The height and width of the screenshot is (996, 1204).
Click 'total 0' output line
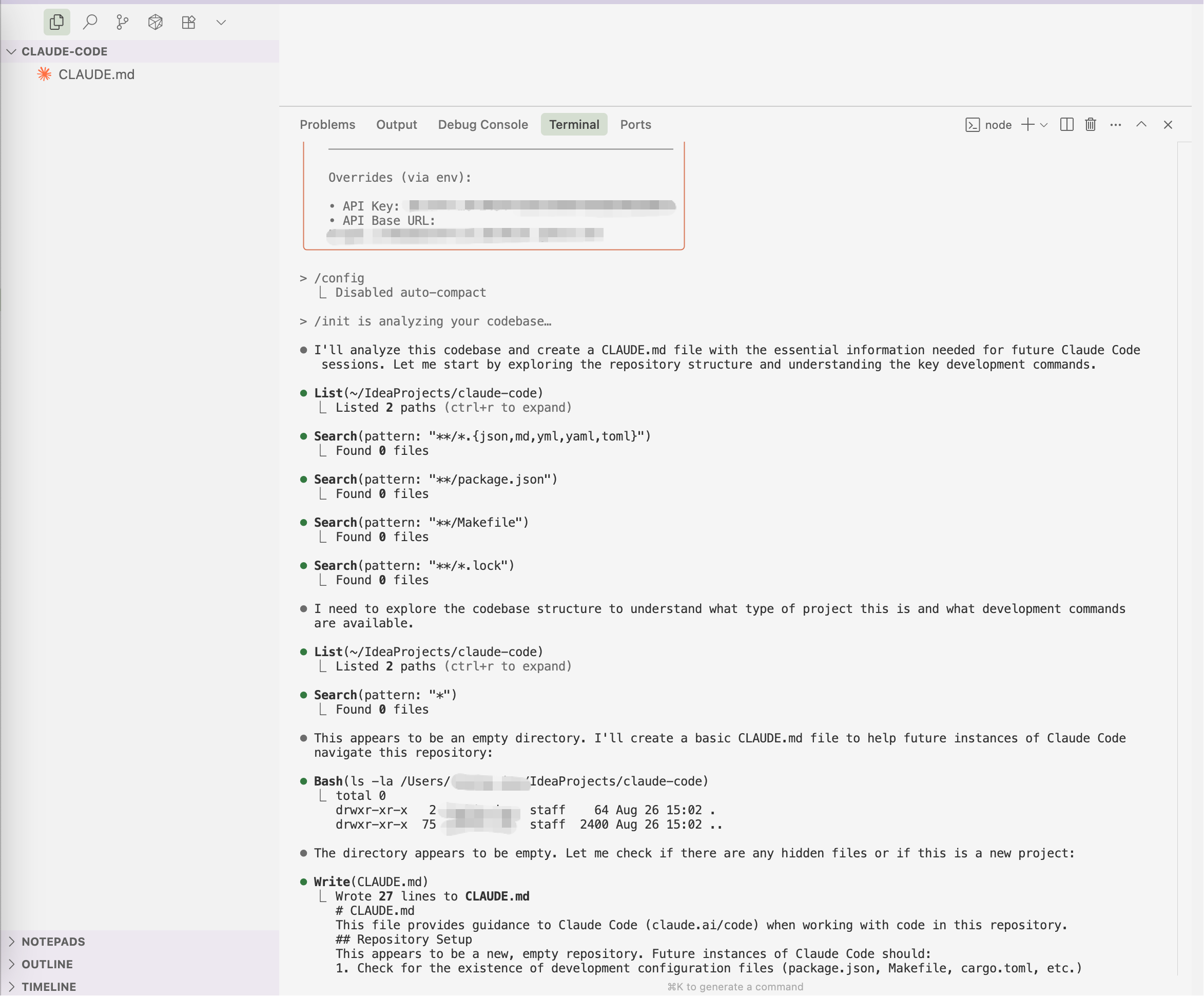click(x=361, y=796)
